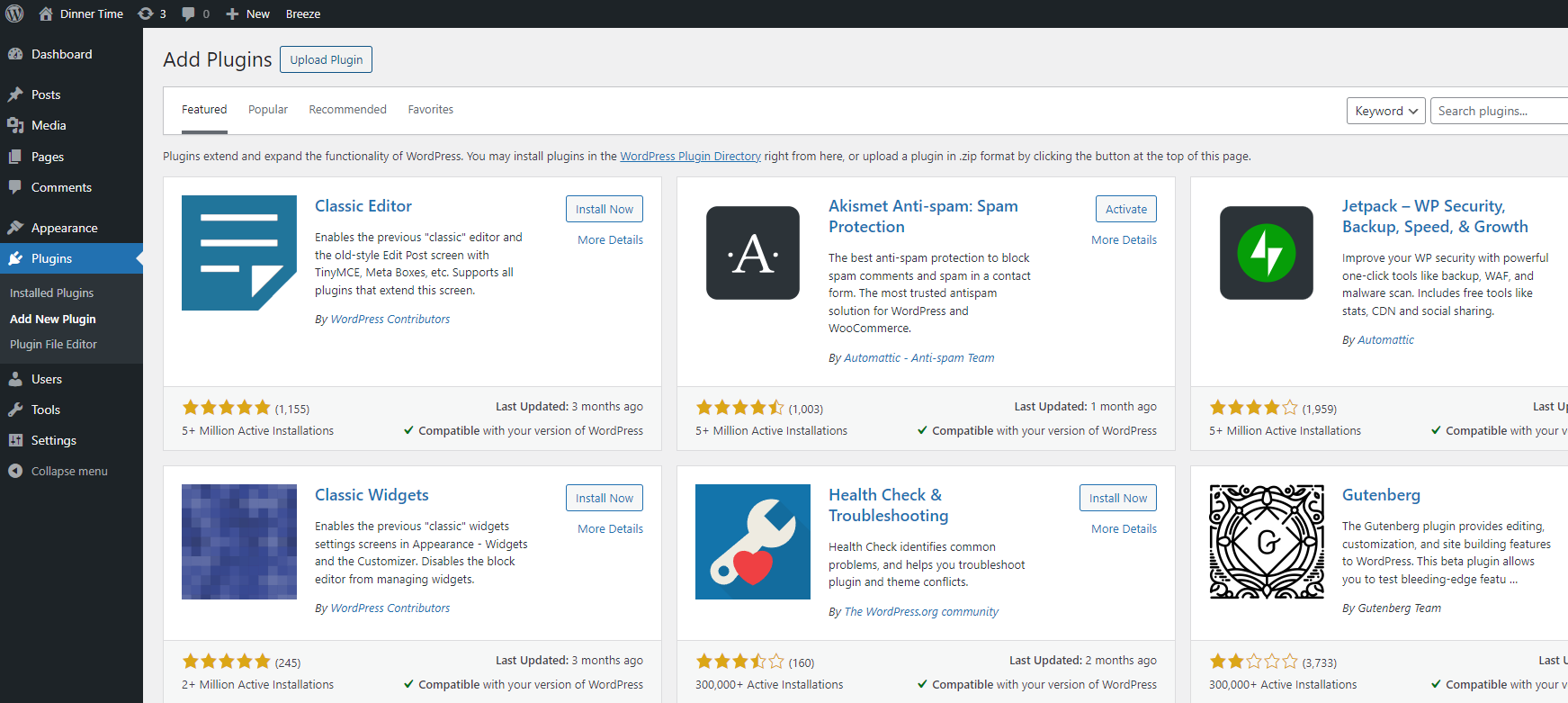Click the Jetpack green lightning icon

coord(1267,253)
